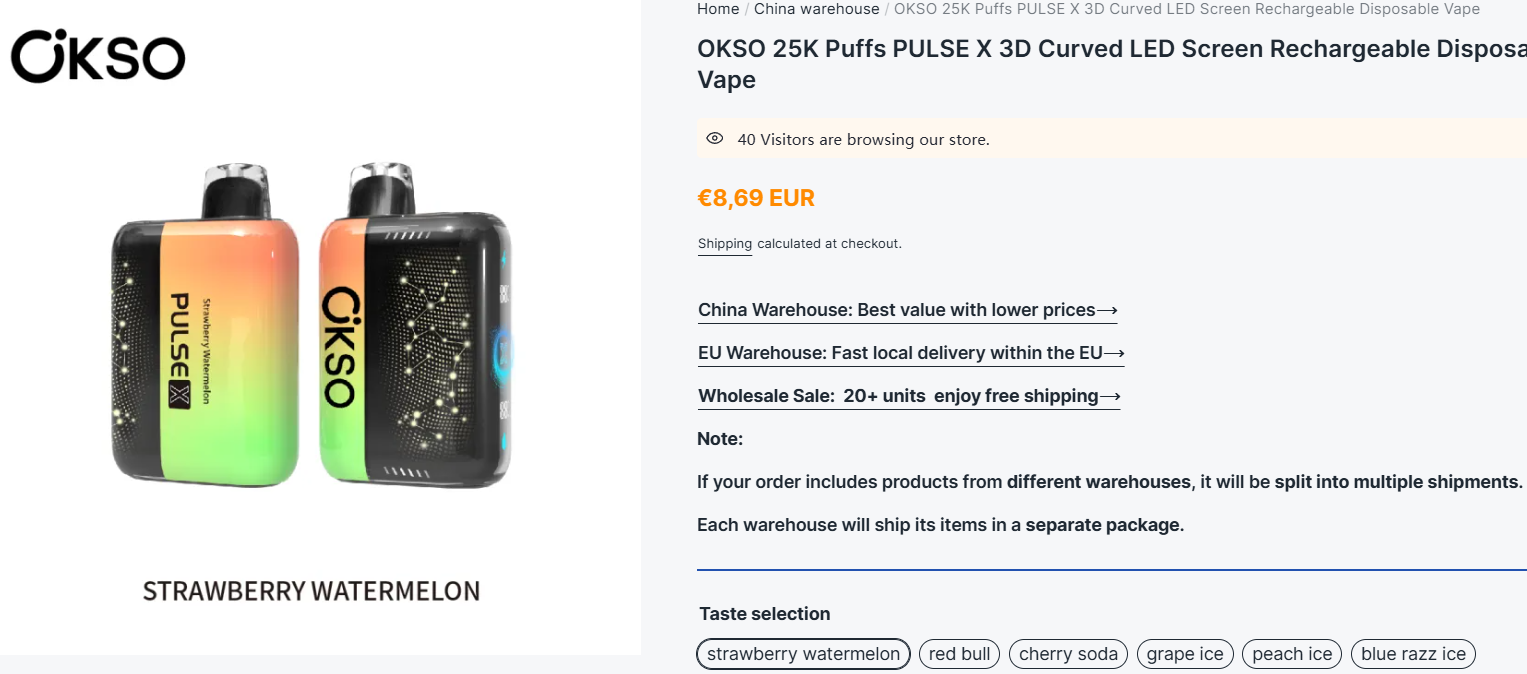Choose the blue razz ice flavor

pyautogui.click(x=1413, y=654)
